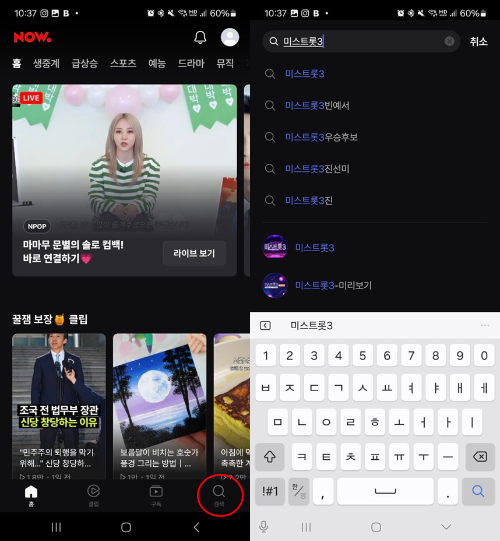Tap Android recents button below keyboard

click(306, 527)
